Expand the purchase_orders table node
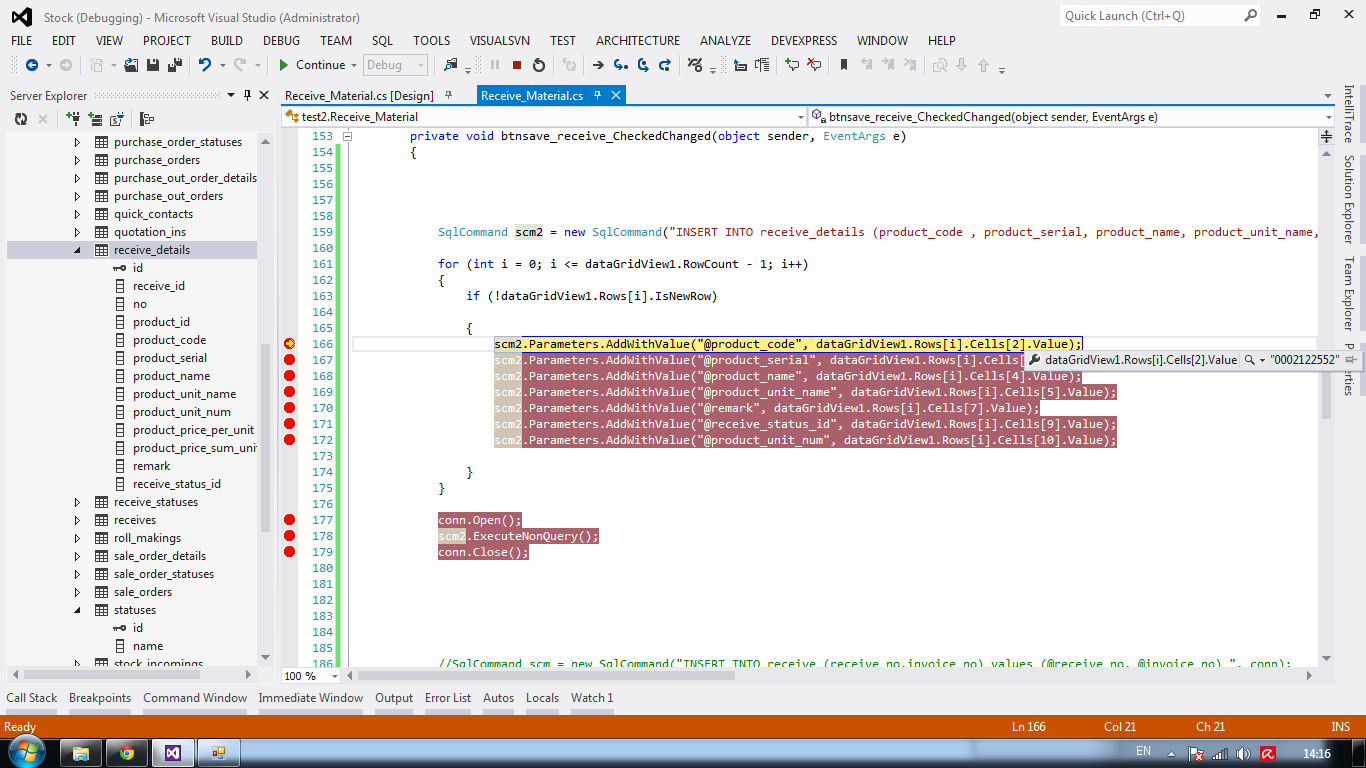 pyautogui.click(x=78, y=160)
